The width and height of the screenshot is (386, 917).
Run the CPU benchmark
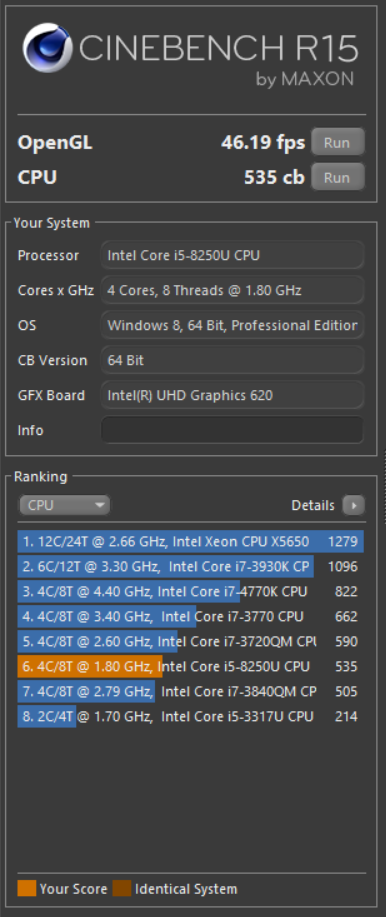337,177
